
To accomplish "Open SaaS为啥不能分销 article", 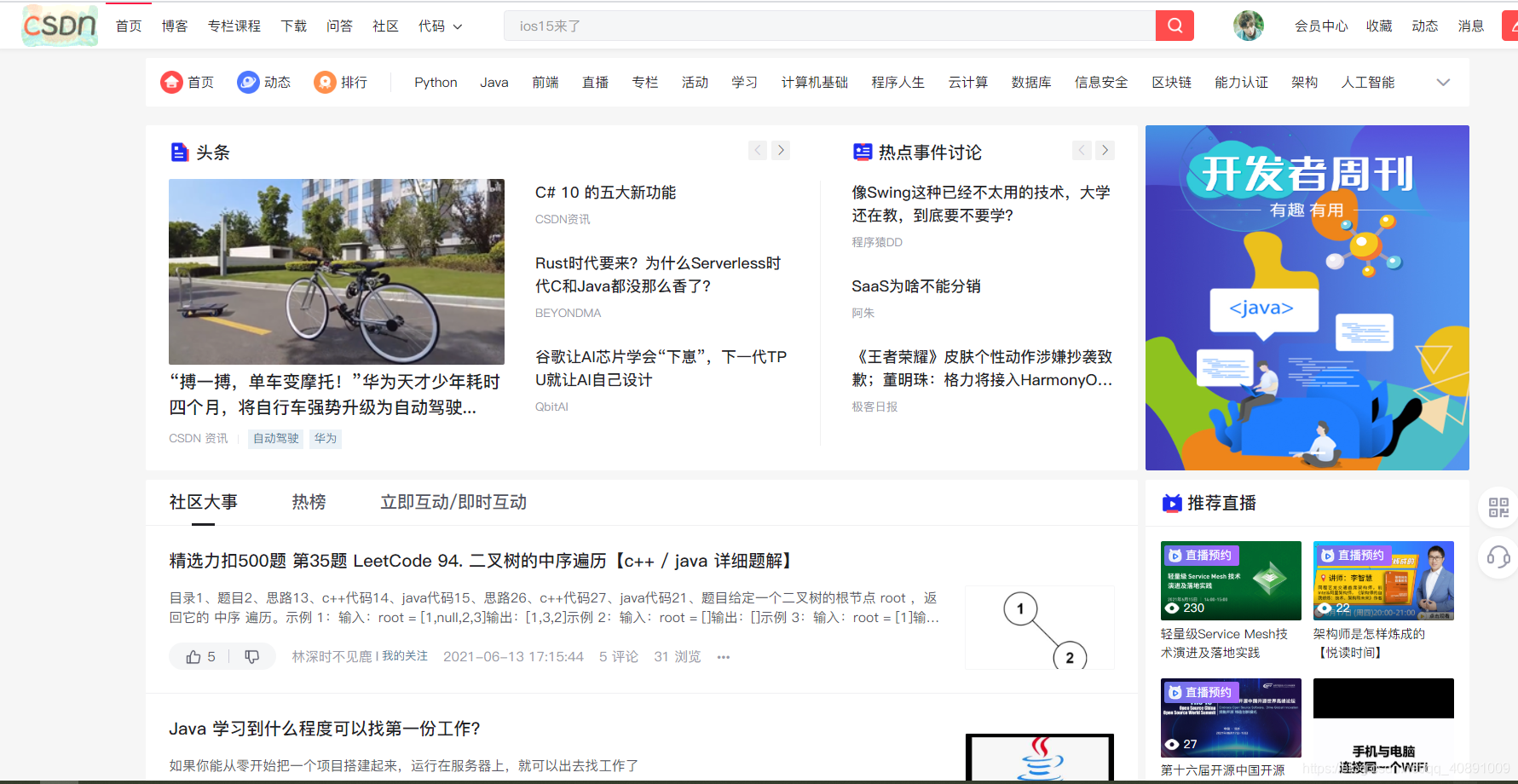I will coord(916,286).
